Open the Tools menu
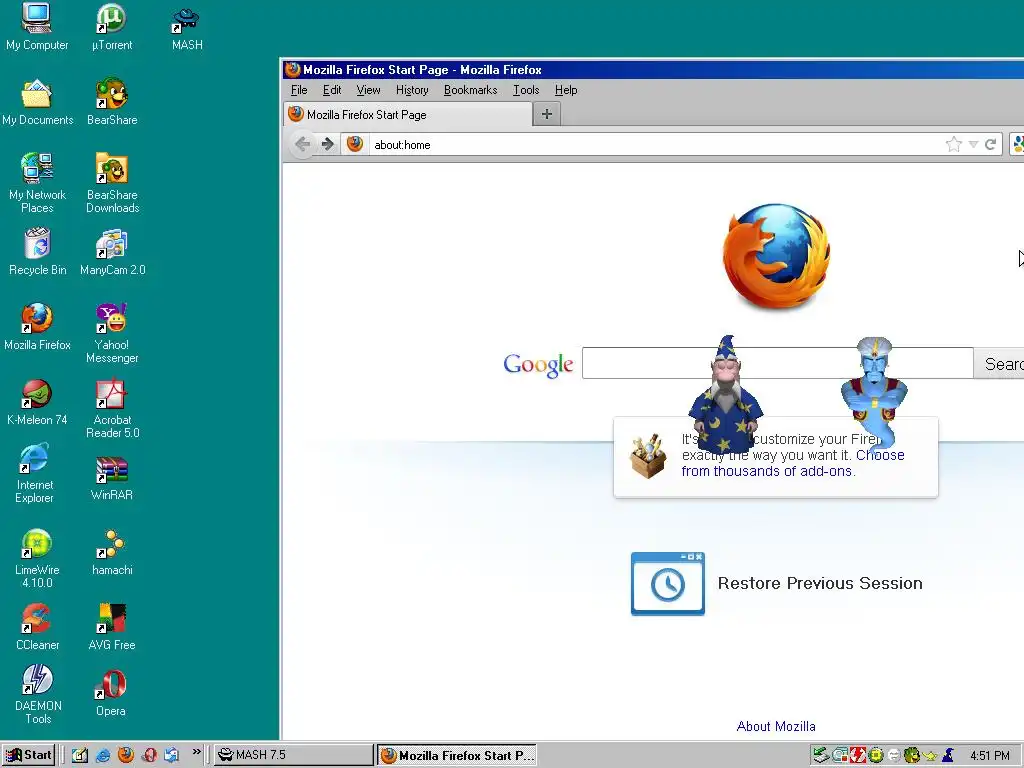This screenshot has width=1024, height=768. (526, 90)
